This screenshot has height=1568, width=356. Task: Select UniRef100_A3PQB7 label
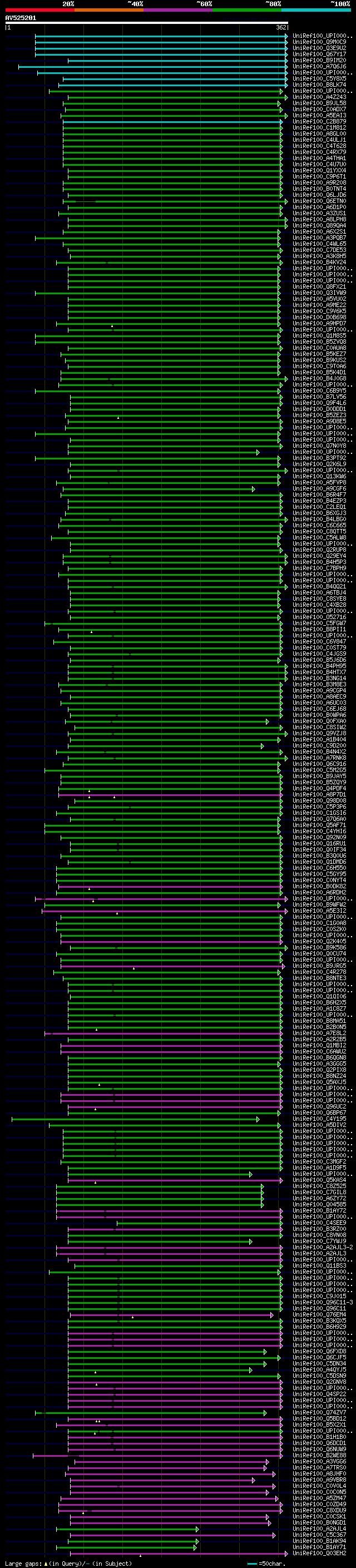coord(319,238)
